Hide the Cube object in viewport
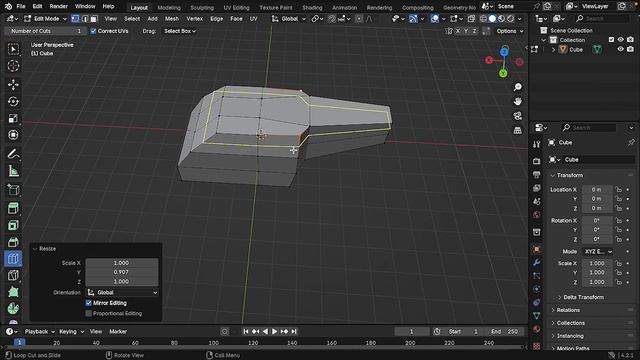The image size is (640, 360). coord(620,49)
